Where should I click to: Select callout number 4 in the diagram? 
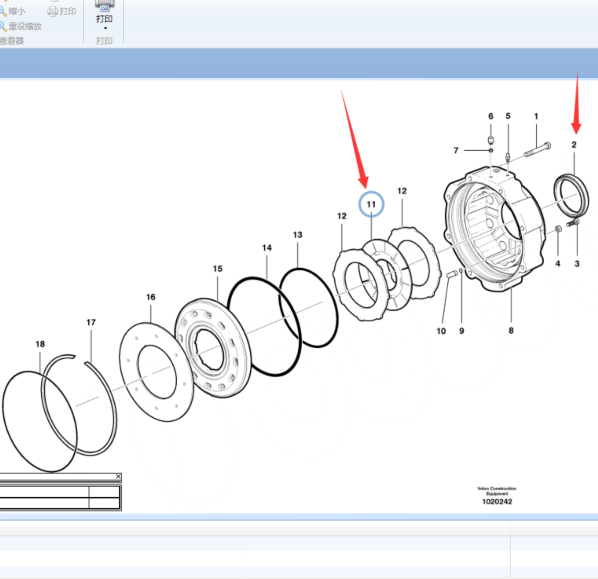558,264
